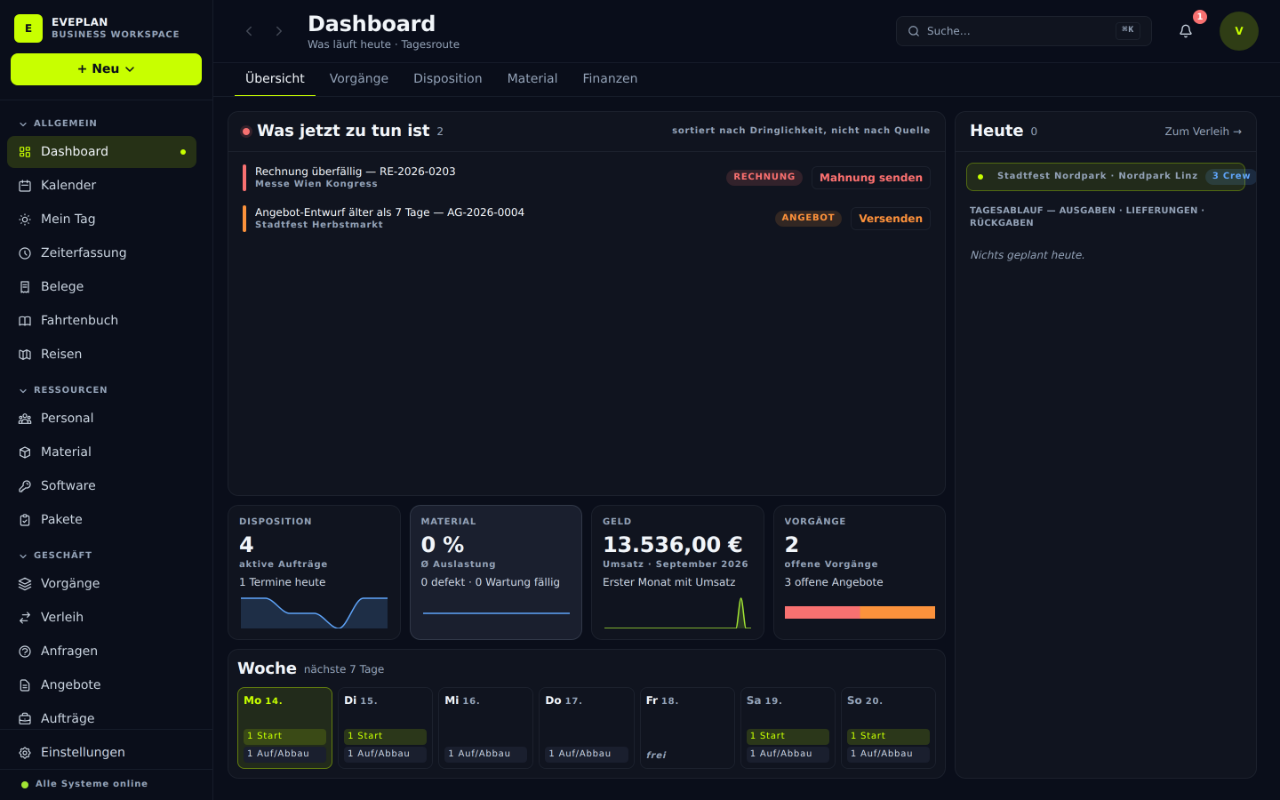Image resolution: width=1280 pixels, height=800 pixels.
Task: Open Stadtfest Nordpark event entry
Action: pyautogui.click(x=1106, y=177)
